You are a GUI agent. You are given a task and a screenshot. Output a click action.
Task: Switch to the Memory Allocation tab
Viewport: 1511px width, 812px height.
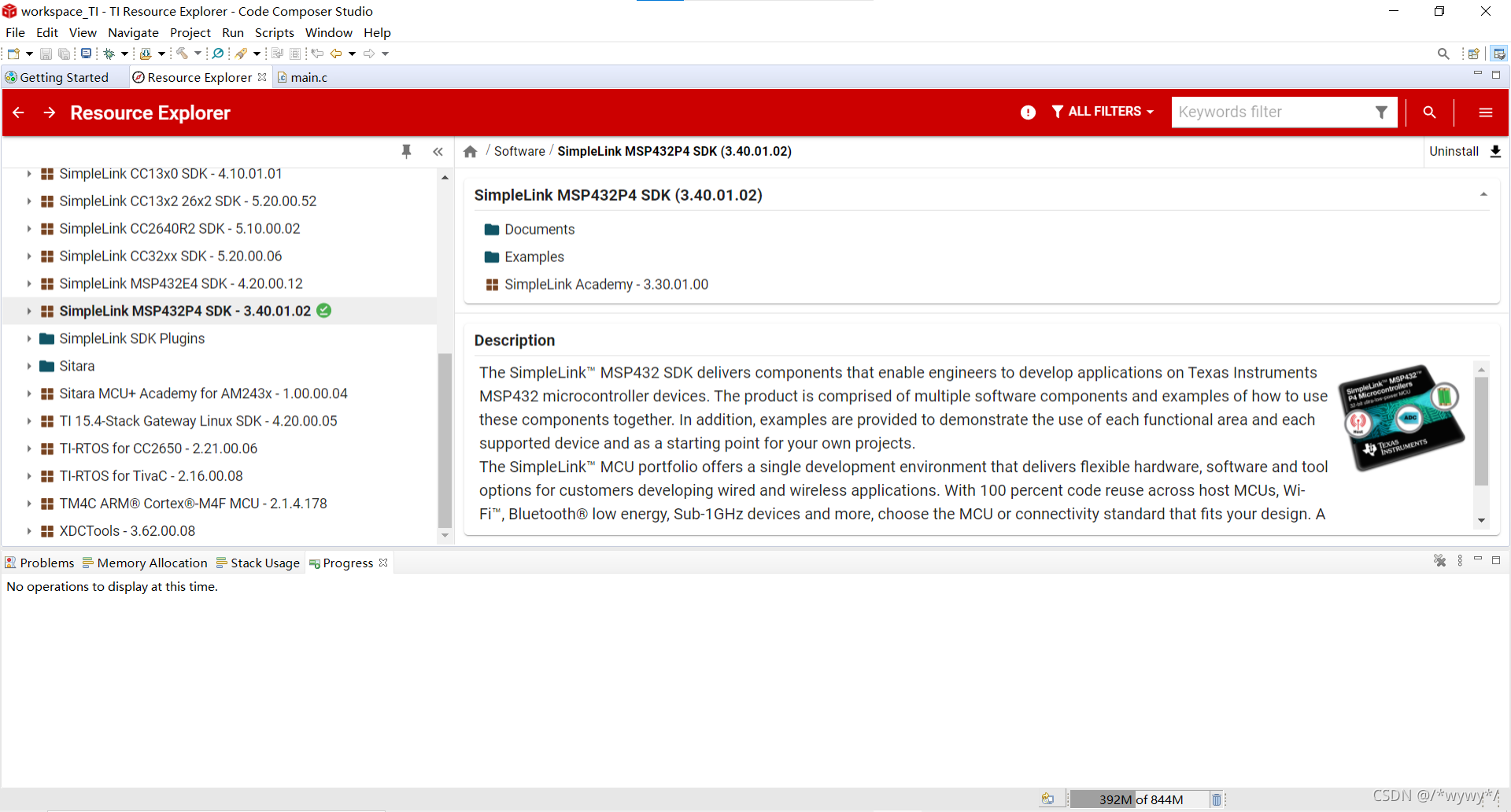pyautogui.click(x=145, y=563)
